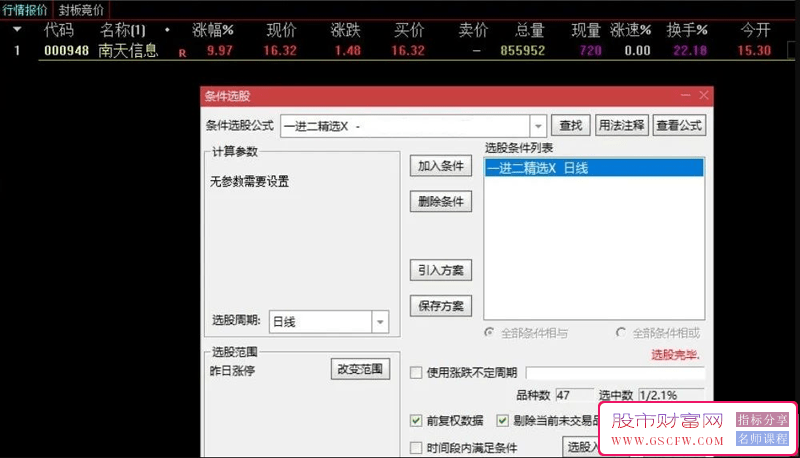
Task: Click the field next to 使用涨跌不定周期
Action: click(615, 373)
